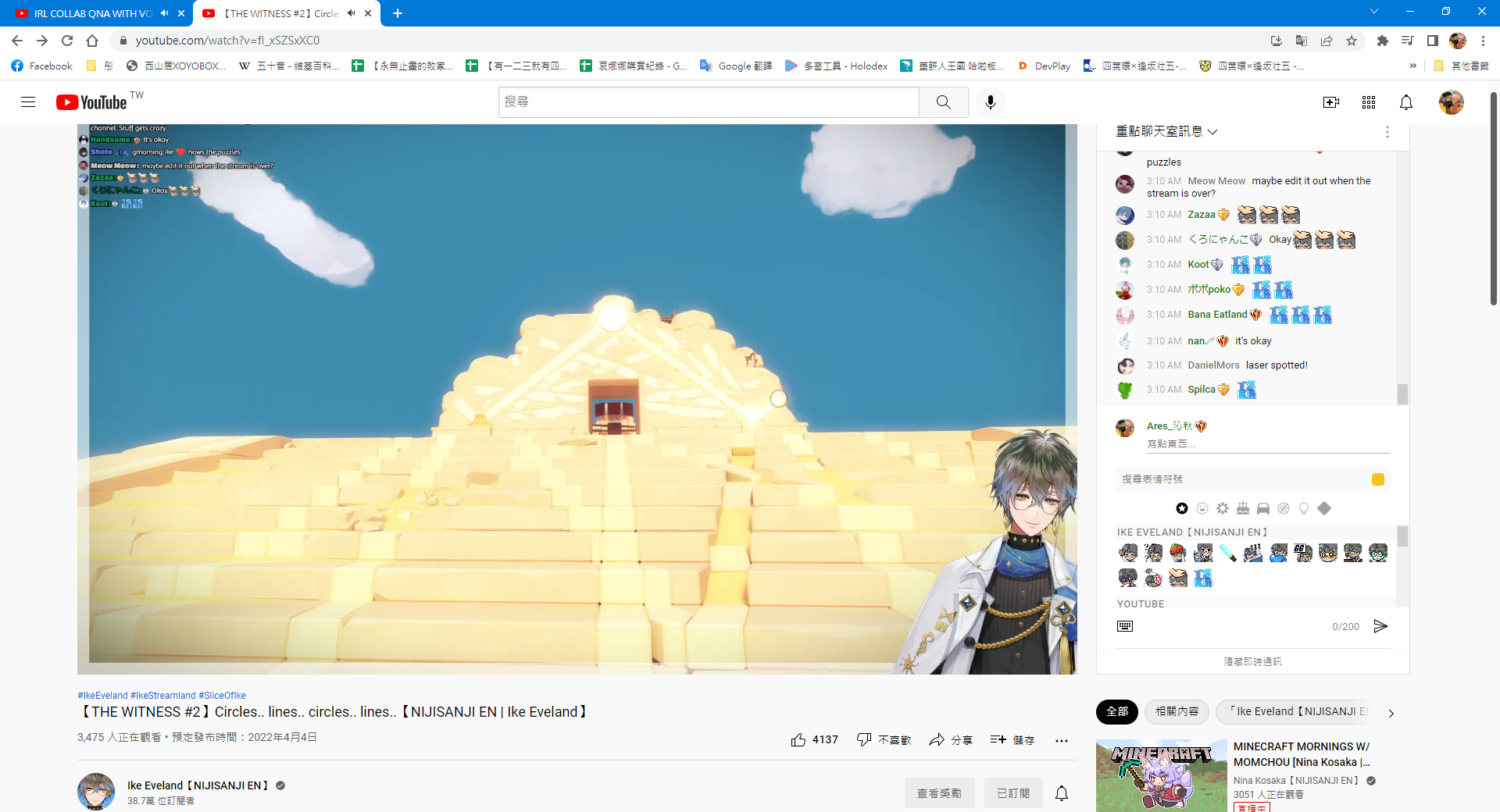Image resolution: width=1500 pixels, height=812 pixels.
Task: Open Ike Eveland channel avatar
Action: pos(96,792)
